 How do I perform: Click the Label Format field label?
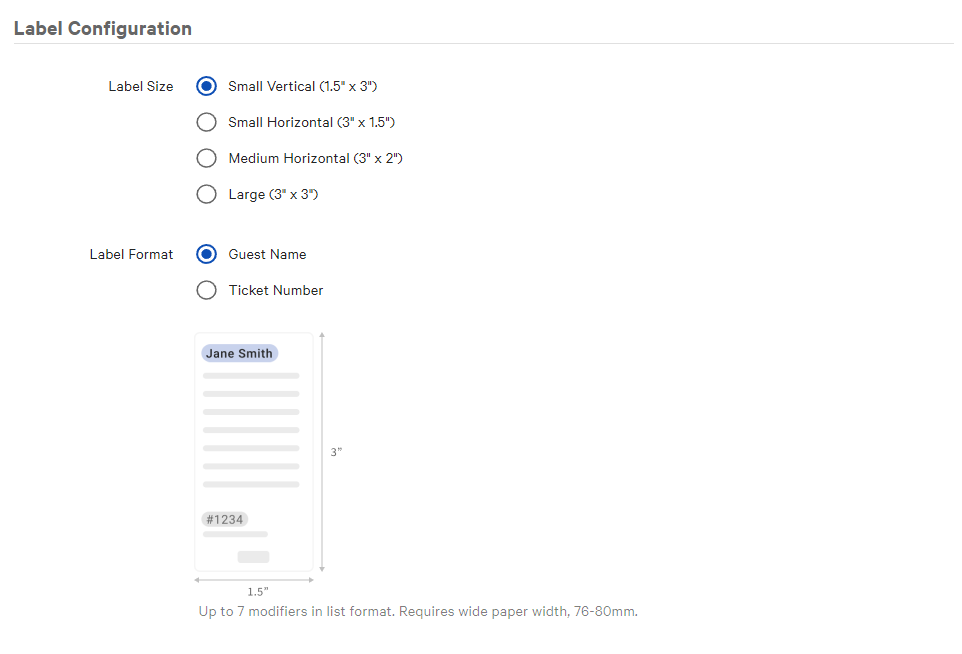point(131,254)
